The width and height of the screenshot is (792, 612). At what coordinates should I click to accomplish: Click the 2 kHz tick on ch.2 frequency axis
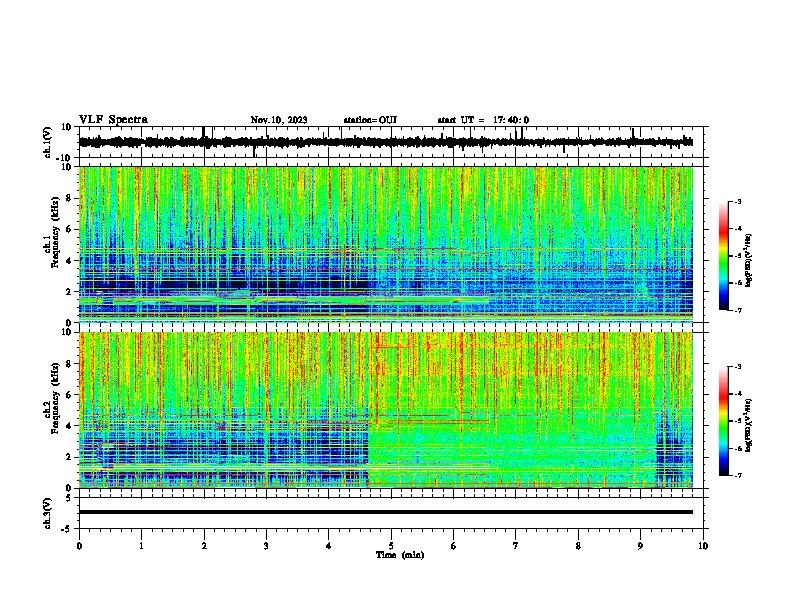click(x=69, y=457)
